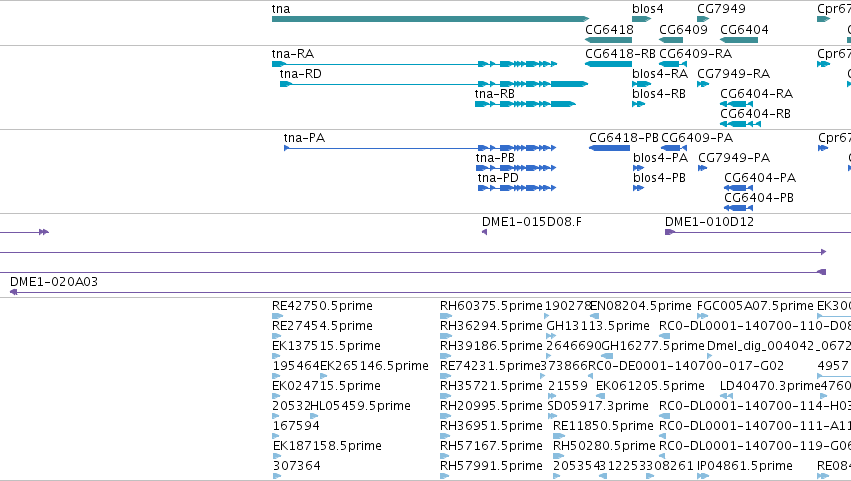
Task: Select the blos4-RB transcript
Action: point(638,104)
